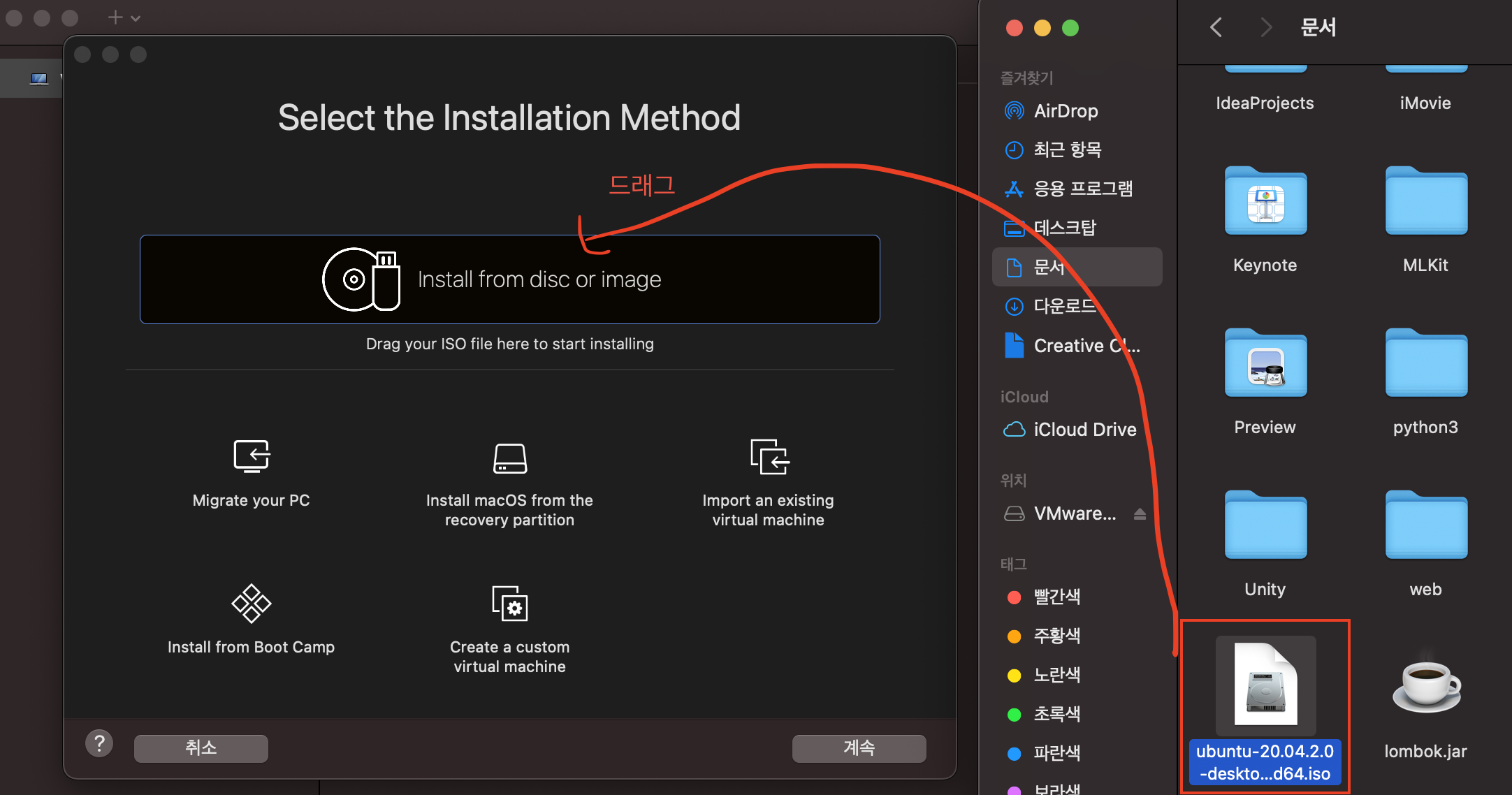This screenshot has width=1512, height=795.
Task: Click the Finder forward chevron
Action: [1265, 28]
